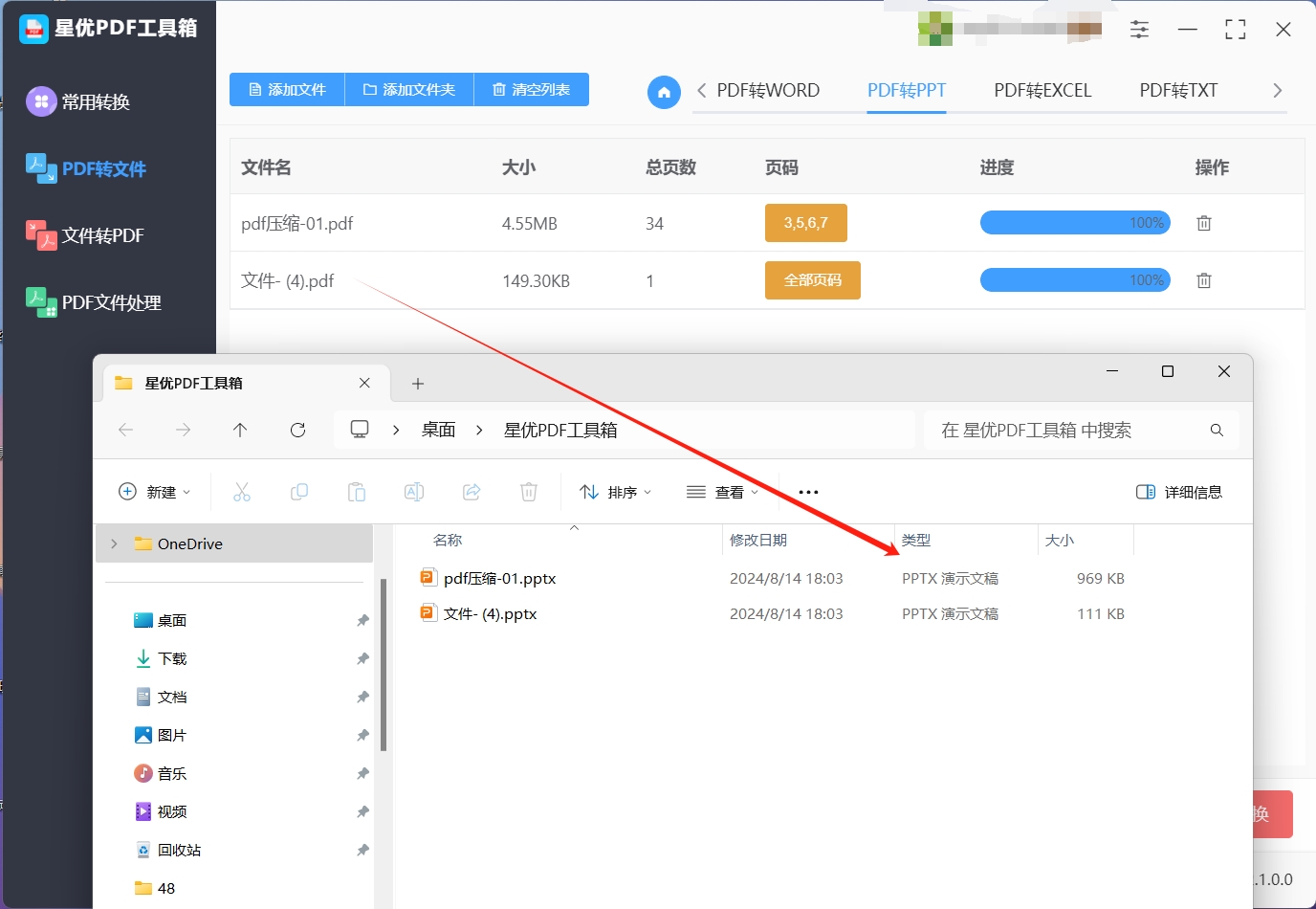Screen dimensions: 1316x909
Task: Go up one folder in Explorer
Action: (x=240, y=430)
